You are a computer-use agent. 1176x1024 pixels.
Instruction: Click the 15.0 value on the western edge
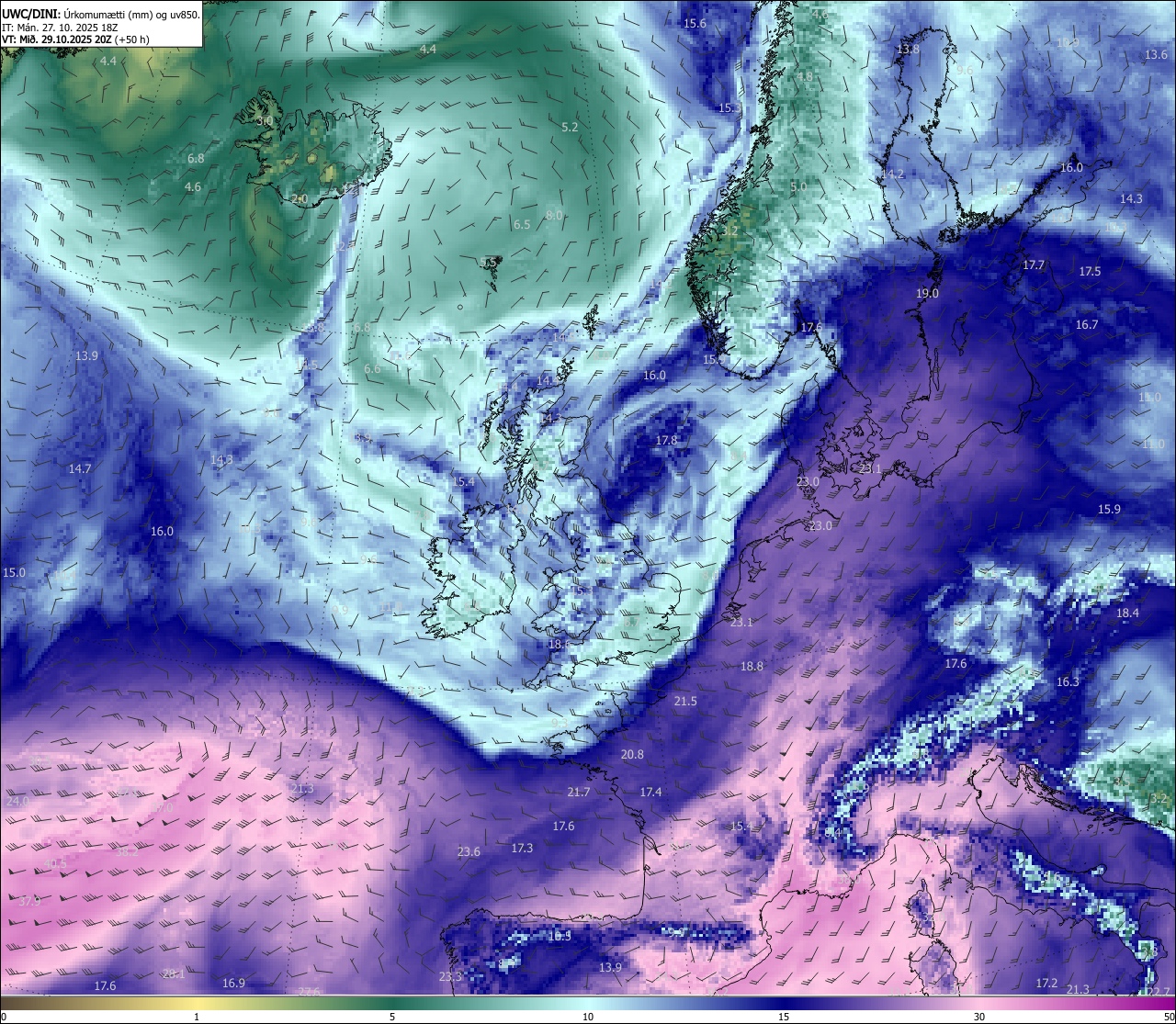coord(14,573)
